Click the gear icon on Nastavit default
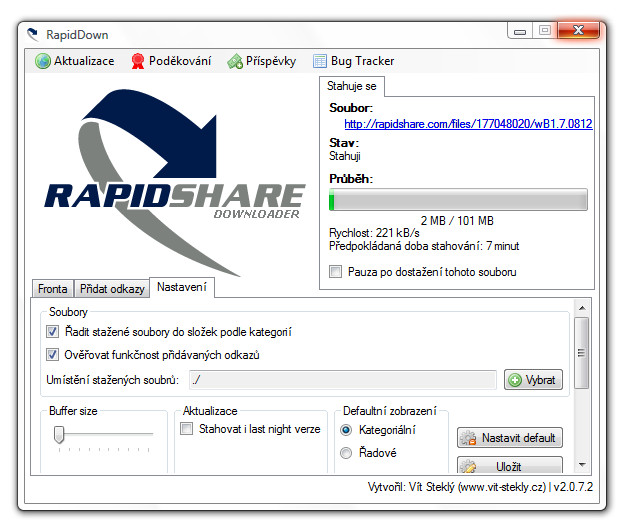625x527 pixels. 468,438
